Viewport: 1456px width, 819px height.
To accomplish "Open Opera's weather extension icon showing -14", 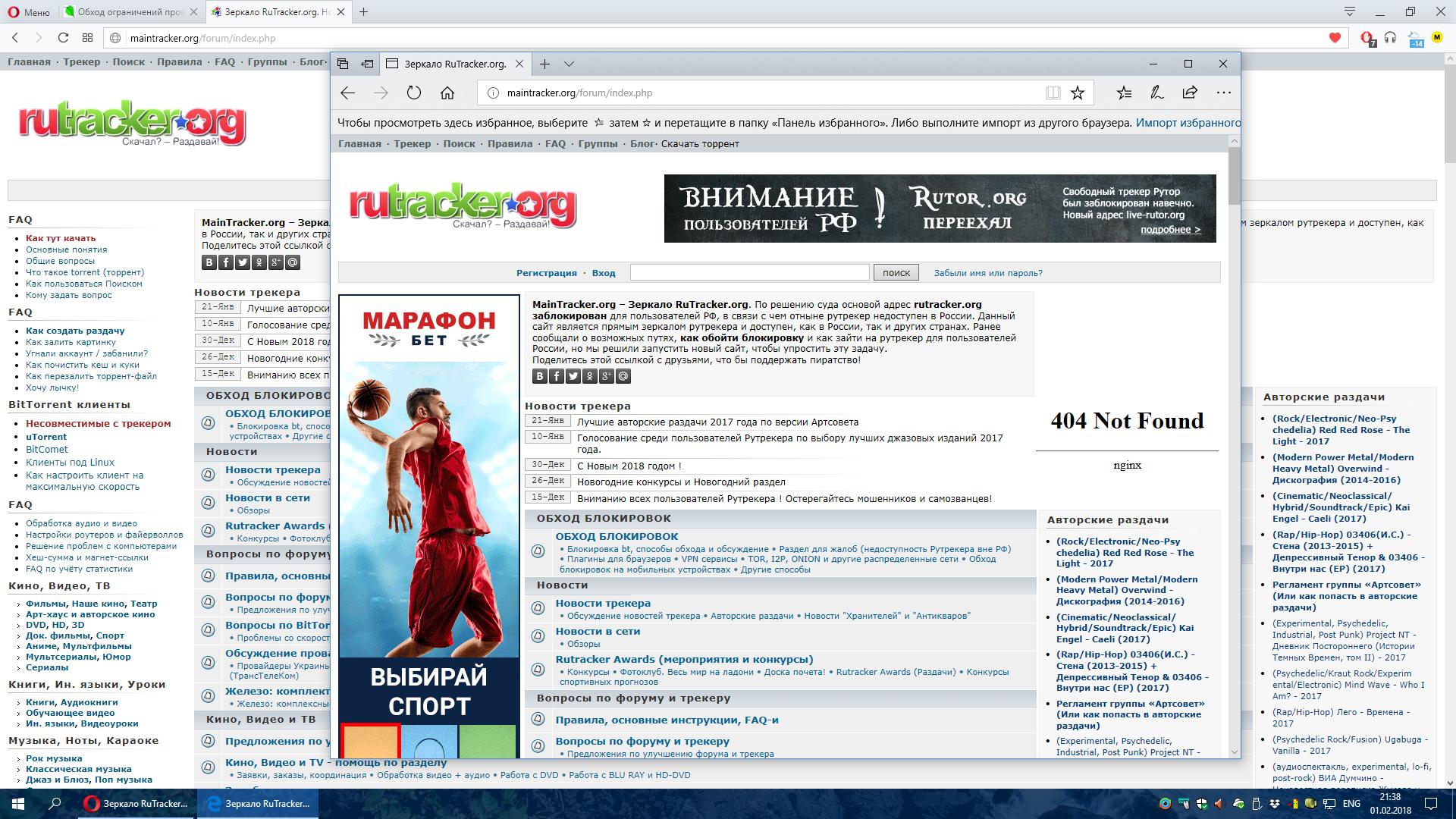I will pyautogui.click(x=1415, y=39).
